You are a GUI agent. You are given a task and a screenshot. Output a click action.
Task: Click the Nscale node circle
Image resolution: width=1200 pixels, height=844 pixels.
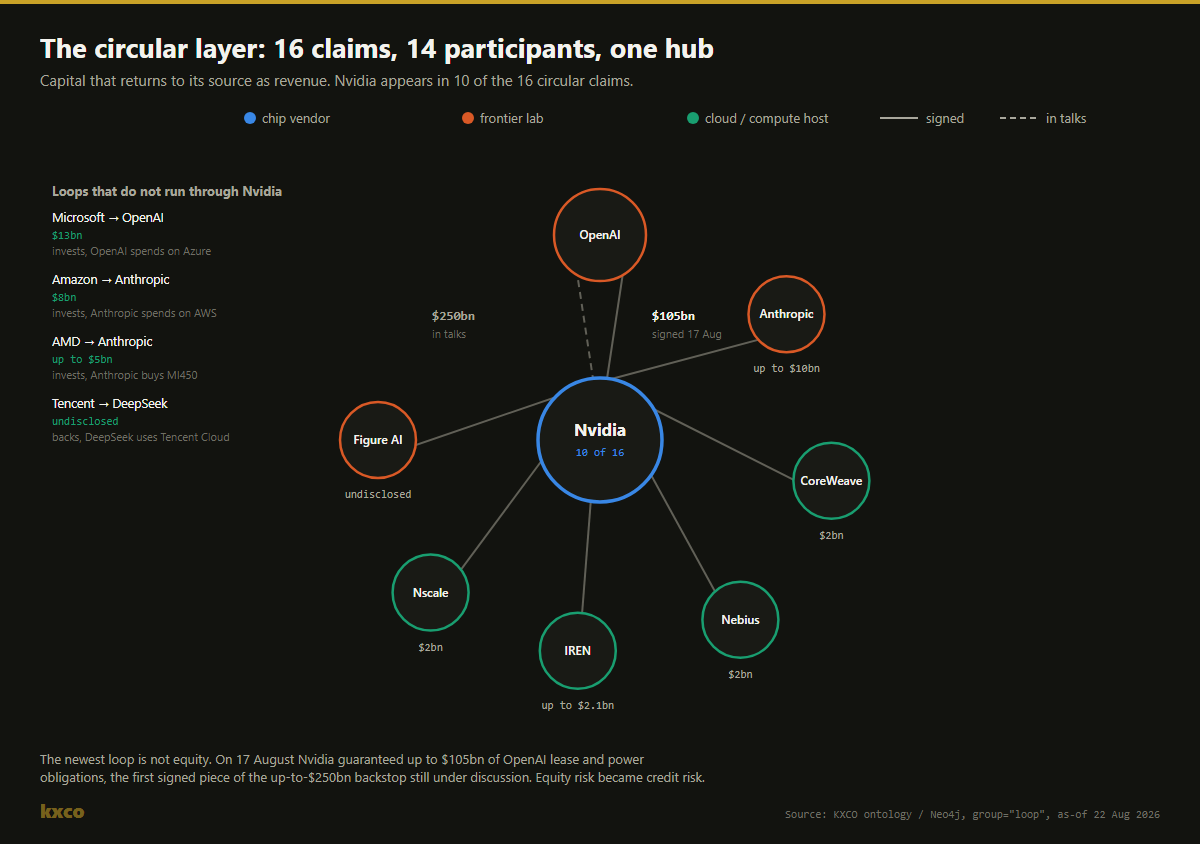point(430,593)
